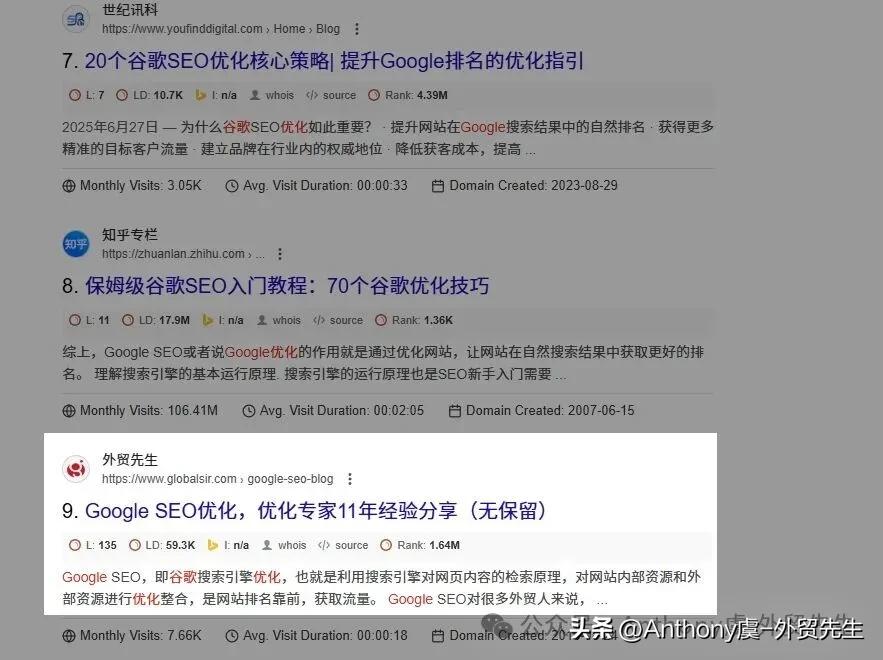The image size is (883, 660).
Task: Open page source via the </> icon on result 8
Action: pos(317,320)
